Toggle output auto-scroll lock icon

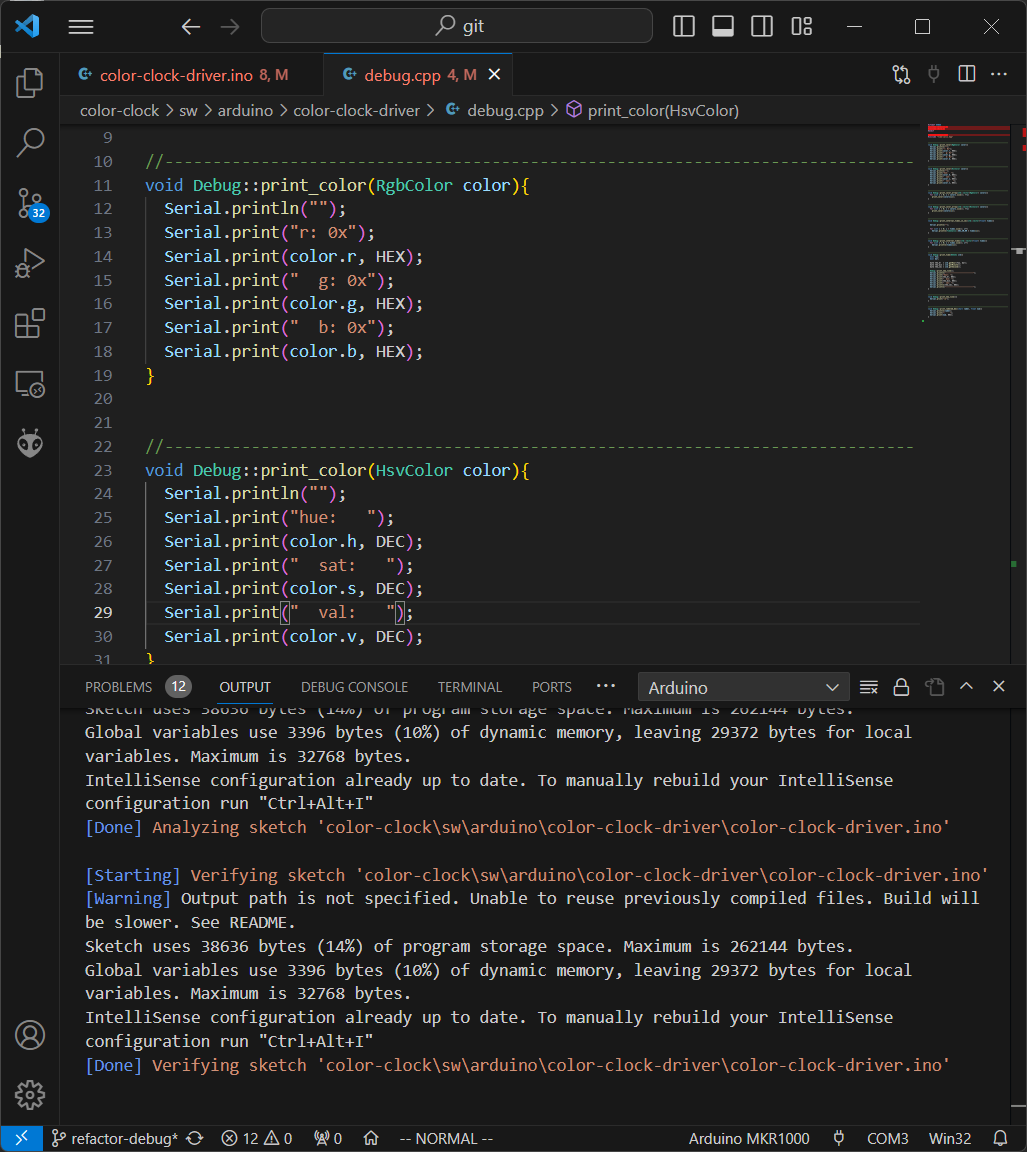[x=901, y=687]
